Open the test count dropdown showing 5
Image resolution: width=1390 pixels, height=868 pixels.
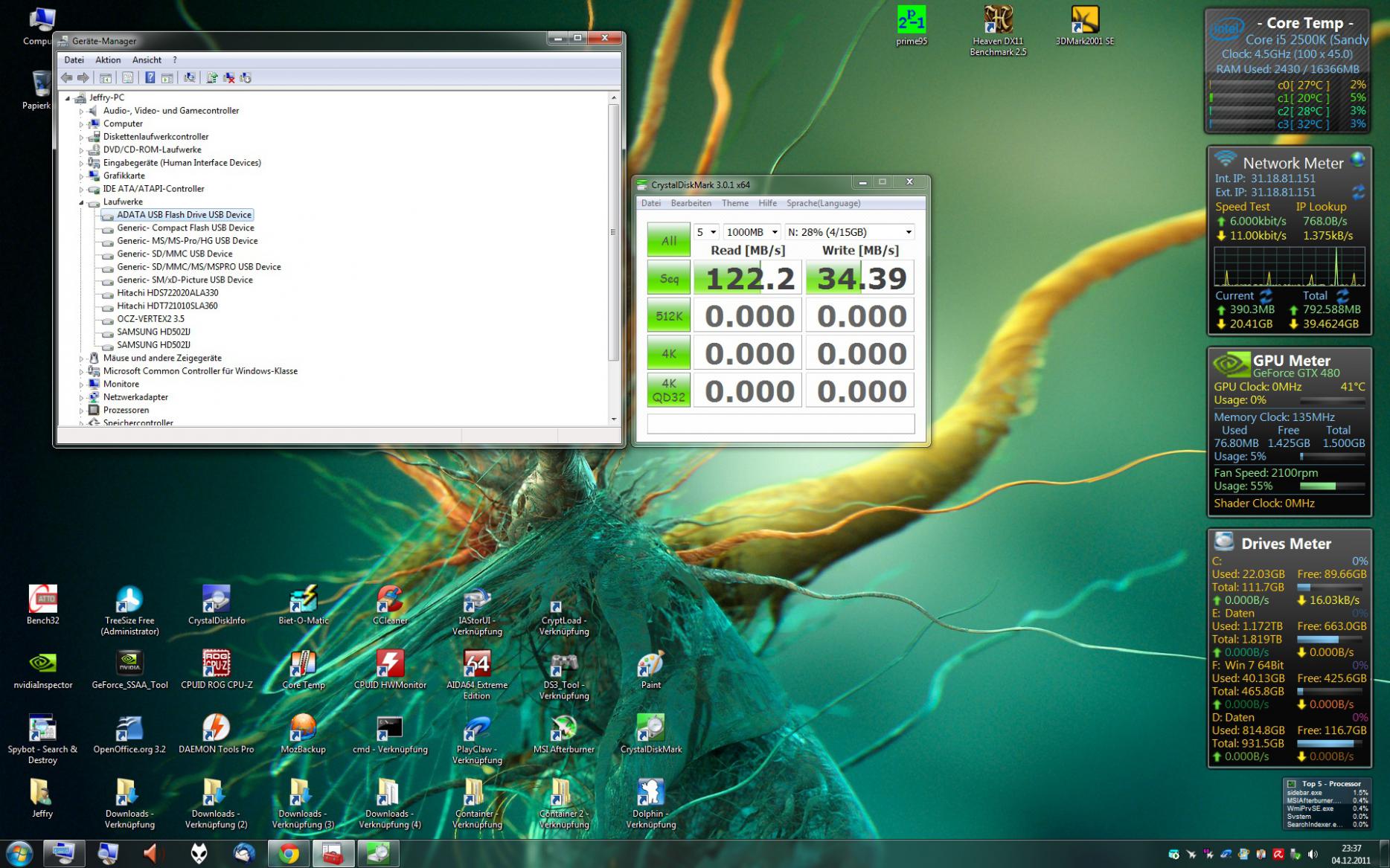click(x=706, y=232)
